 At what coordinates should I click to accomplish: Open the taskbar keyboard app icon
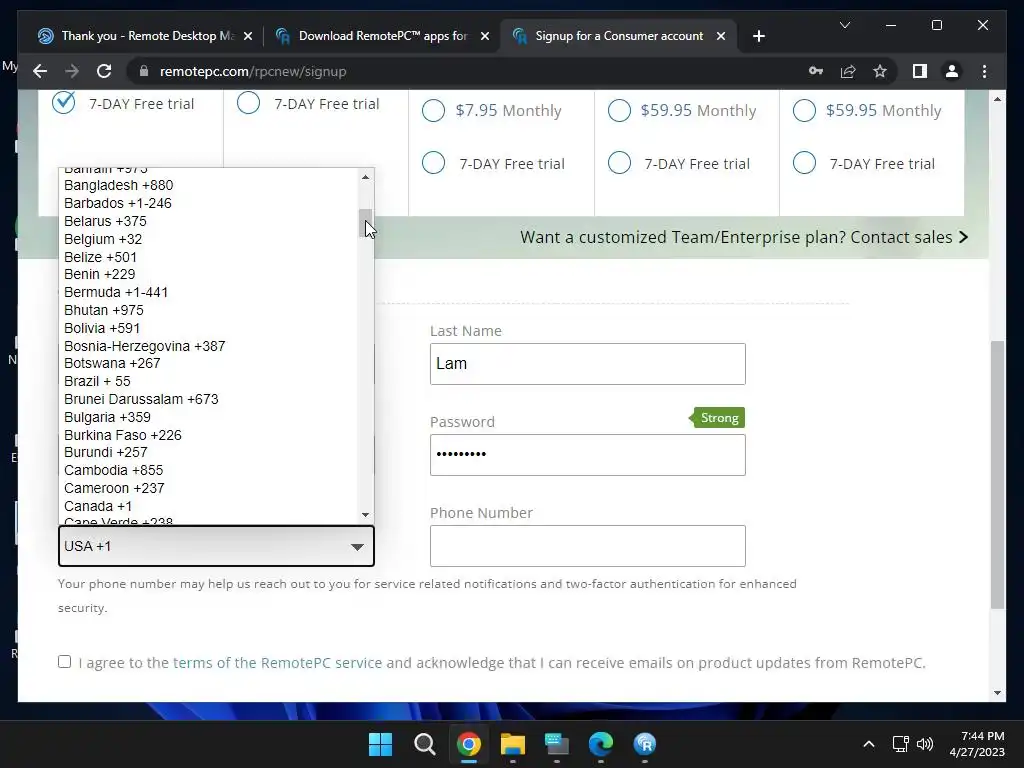pyautogui.click(x=556, y=744)
